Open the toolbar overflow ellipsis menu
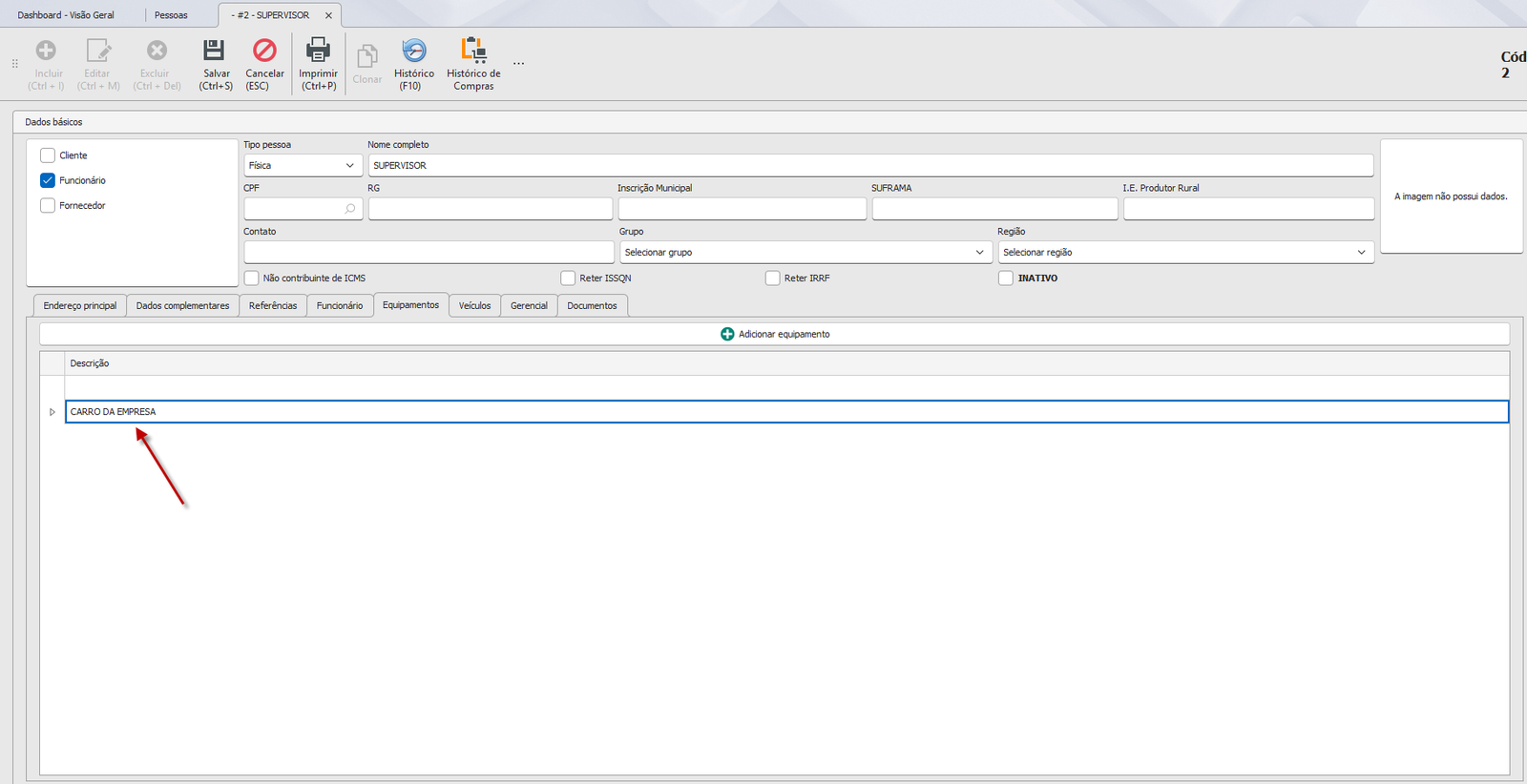The height and width of the screenshot is (784, 1527). [518, 64]
